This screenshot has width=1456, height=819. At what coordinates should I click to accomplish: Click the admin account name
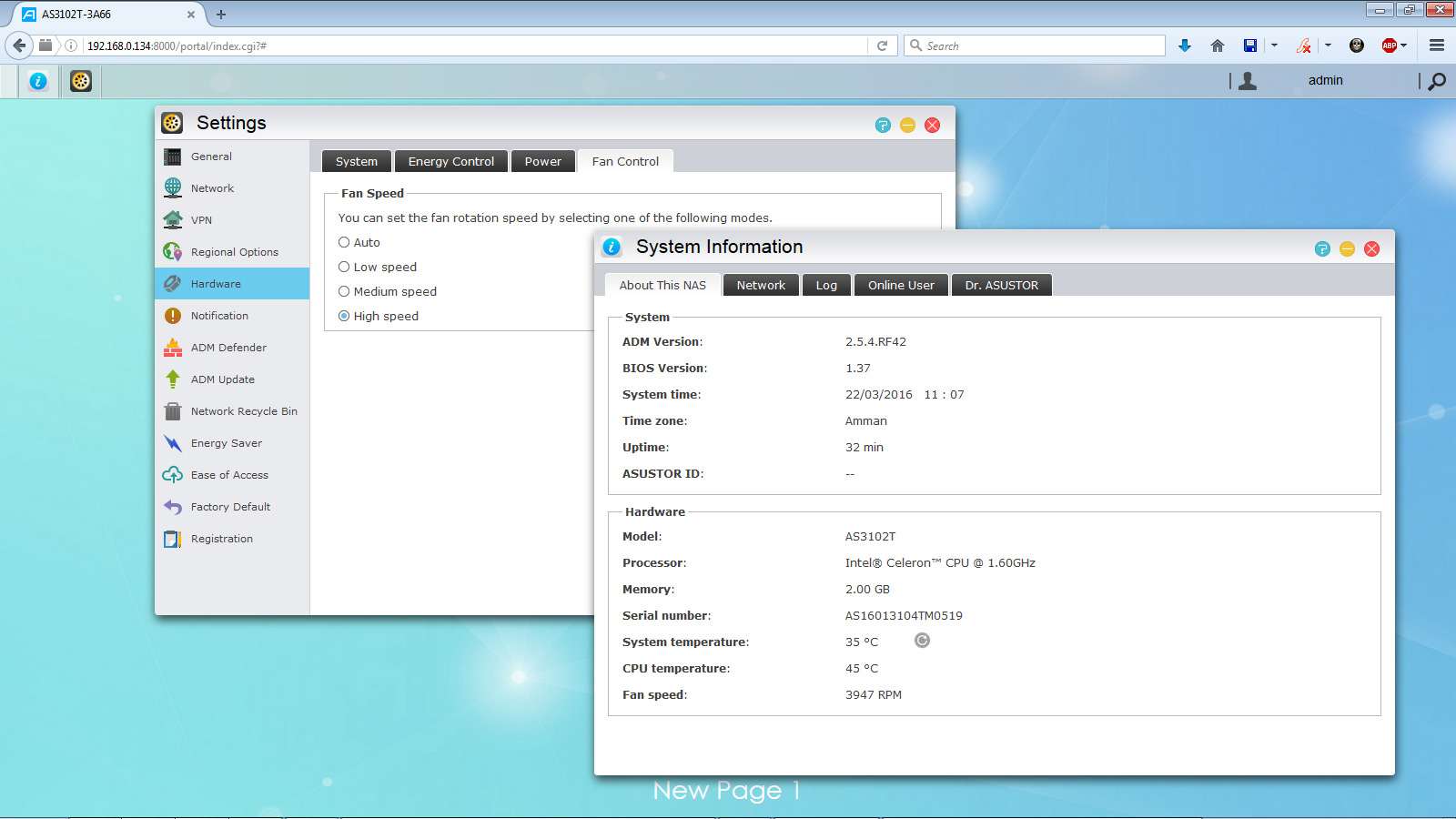pyautogui.click(x=1326, y=81)
